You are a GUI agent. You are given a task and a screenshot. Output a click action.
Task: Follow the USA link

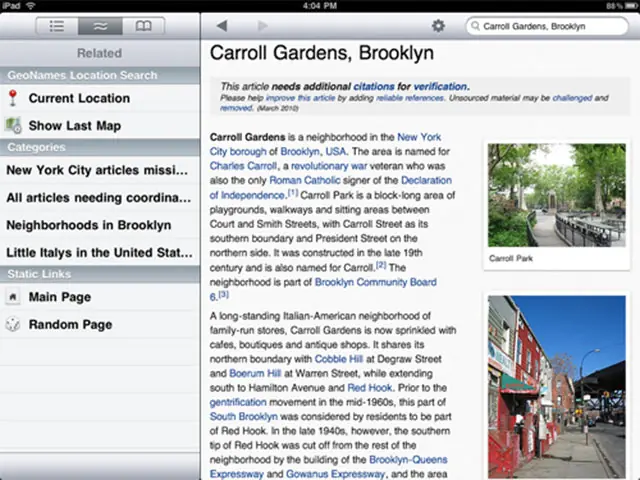(x=336, y=151)
